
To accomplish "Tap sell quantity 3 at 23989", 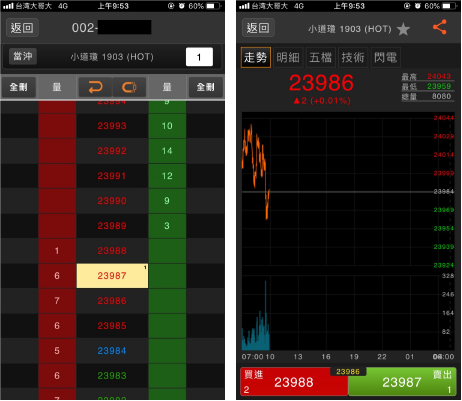I will pos(167,226).
